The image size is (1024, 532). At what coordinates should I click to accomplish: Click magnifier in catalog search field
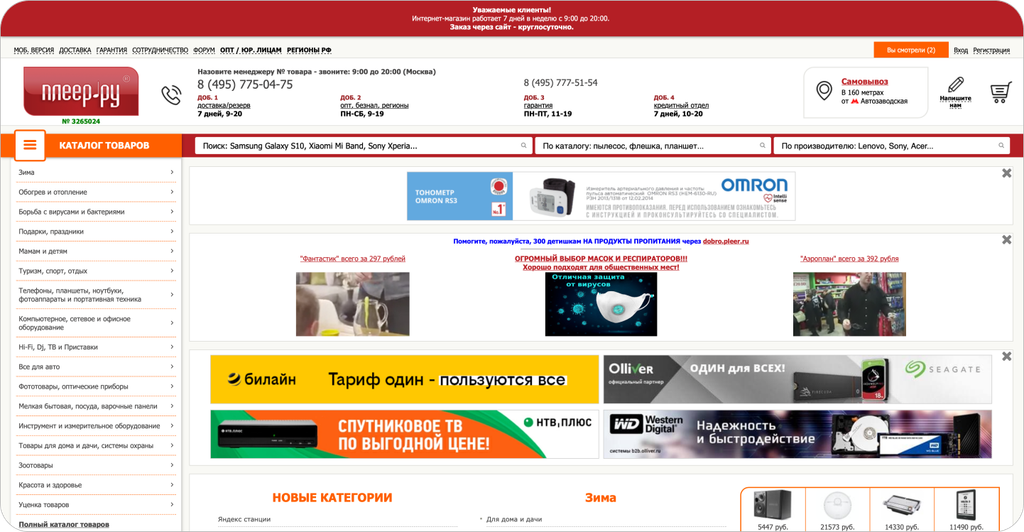click(x=762, y=146)
